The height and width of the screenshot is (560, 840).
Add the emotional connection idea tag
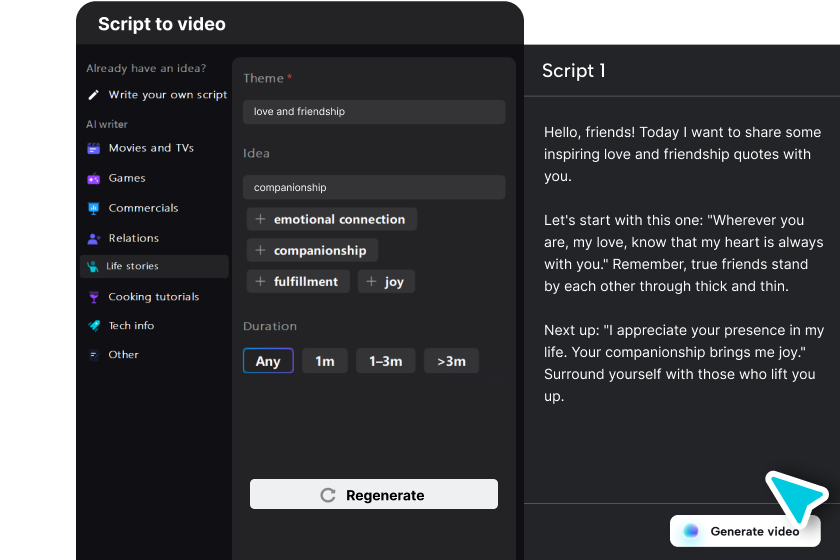(x=331, y=220)
